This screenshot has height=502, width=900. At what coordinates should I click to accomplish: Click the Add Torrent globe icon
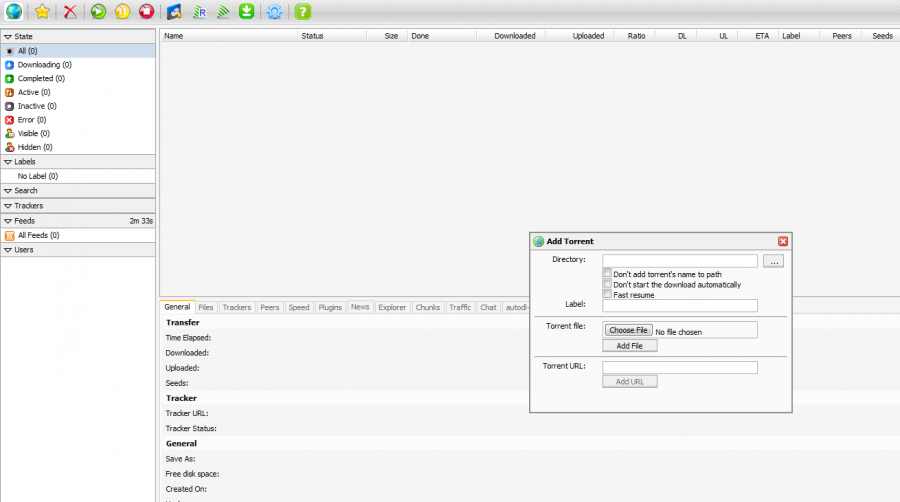tap(12, 12)
